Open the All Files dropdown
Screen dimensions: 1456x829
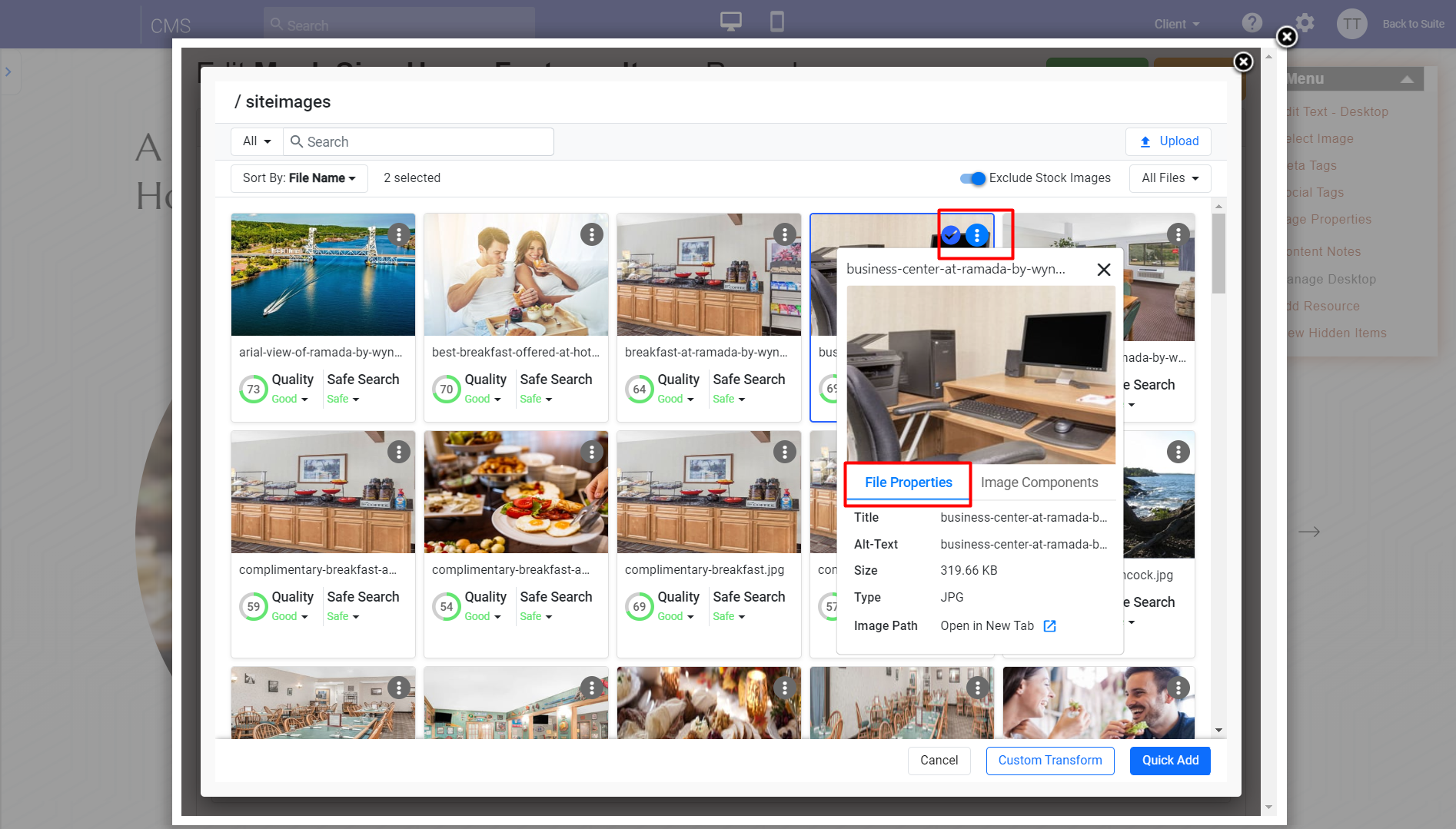pyautogui.click(x=1170, y=178)
